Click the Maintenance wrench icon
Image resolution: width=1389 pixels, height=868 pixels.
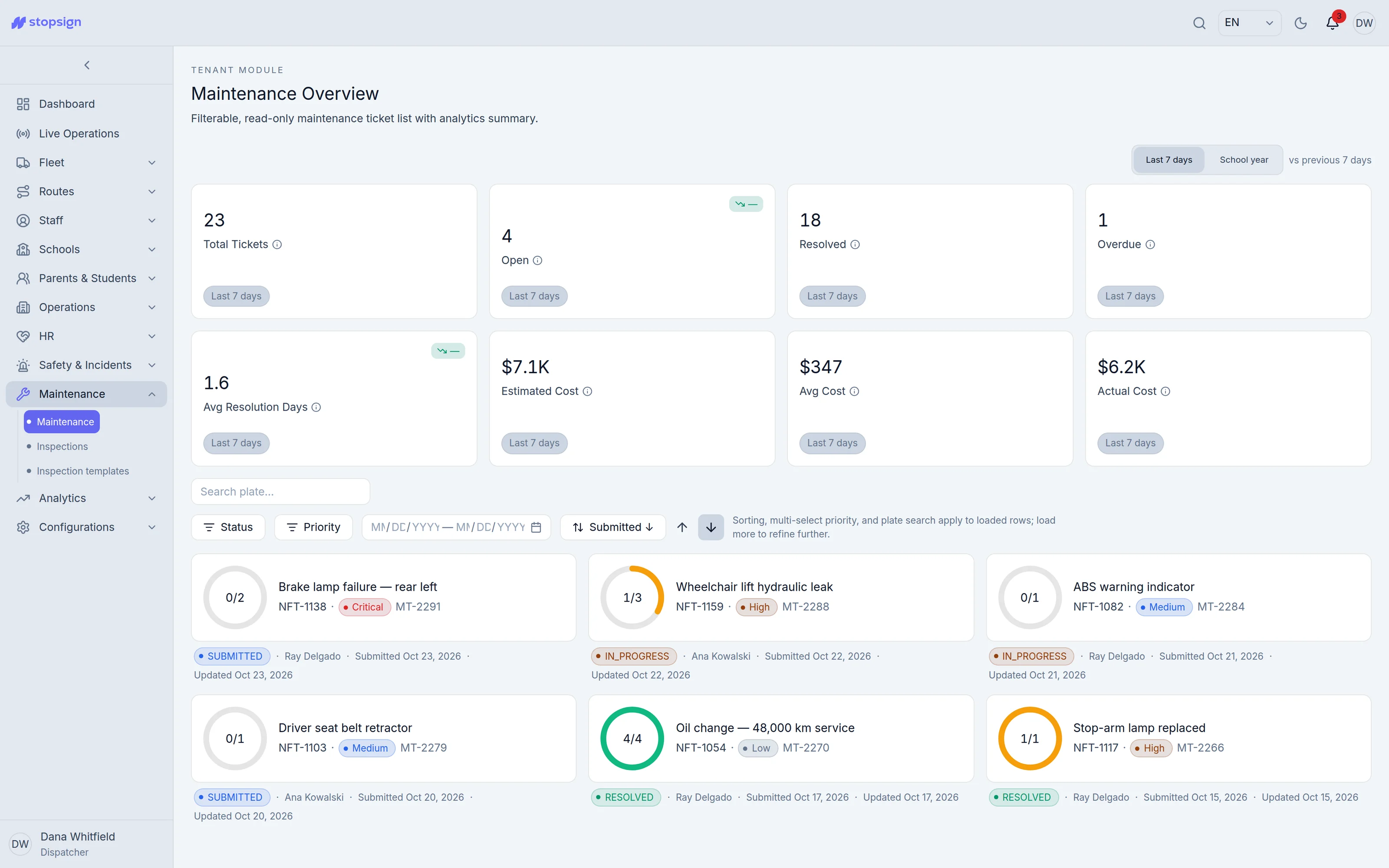coord(23,394)
